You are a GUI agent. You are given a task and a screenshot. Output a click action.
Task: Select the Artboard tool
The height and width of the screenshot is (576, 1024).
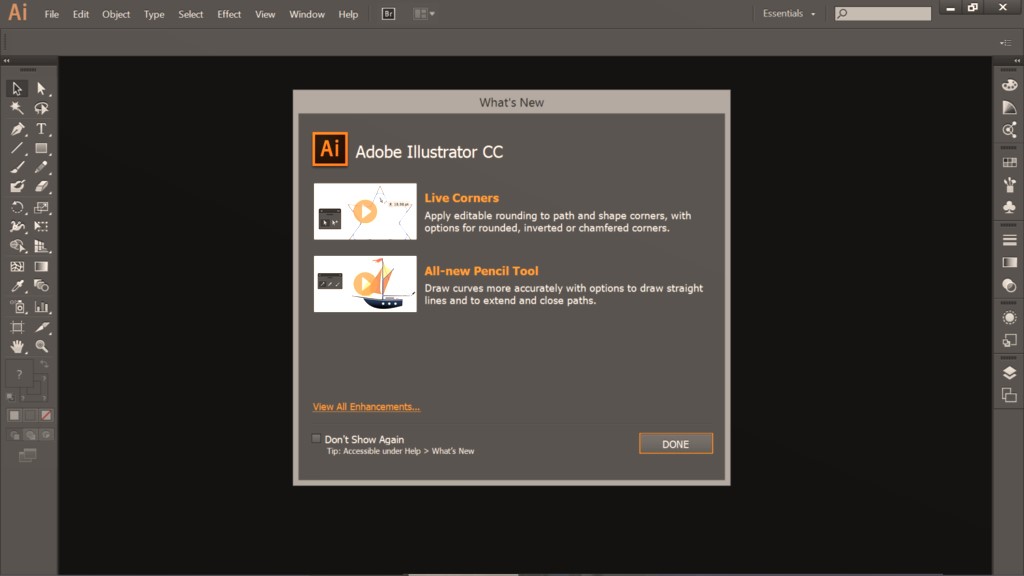[17, 327]
